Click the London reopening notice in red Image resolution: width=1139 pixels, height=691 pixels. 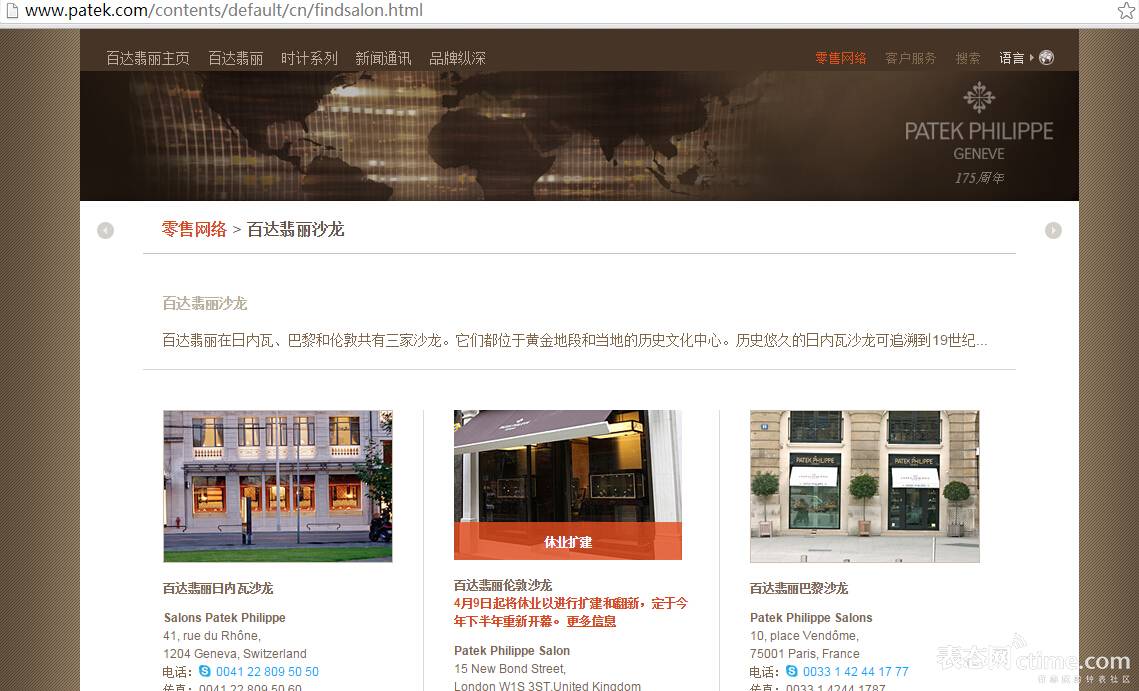(x=571, y=612)
